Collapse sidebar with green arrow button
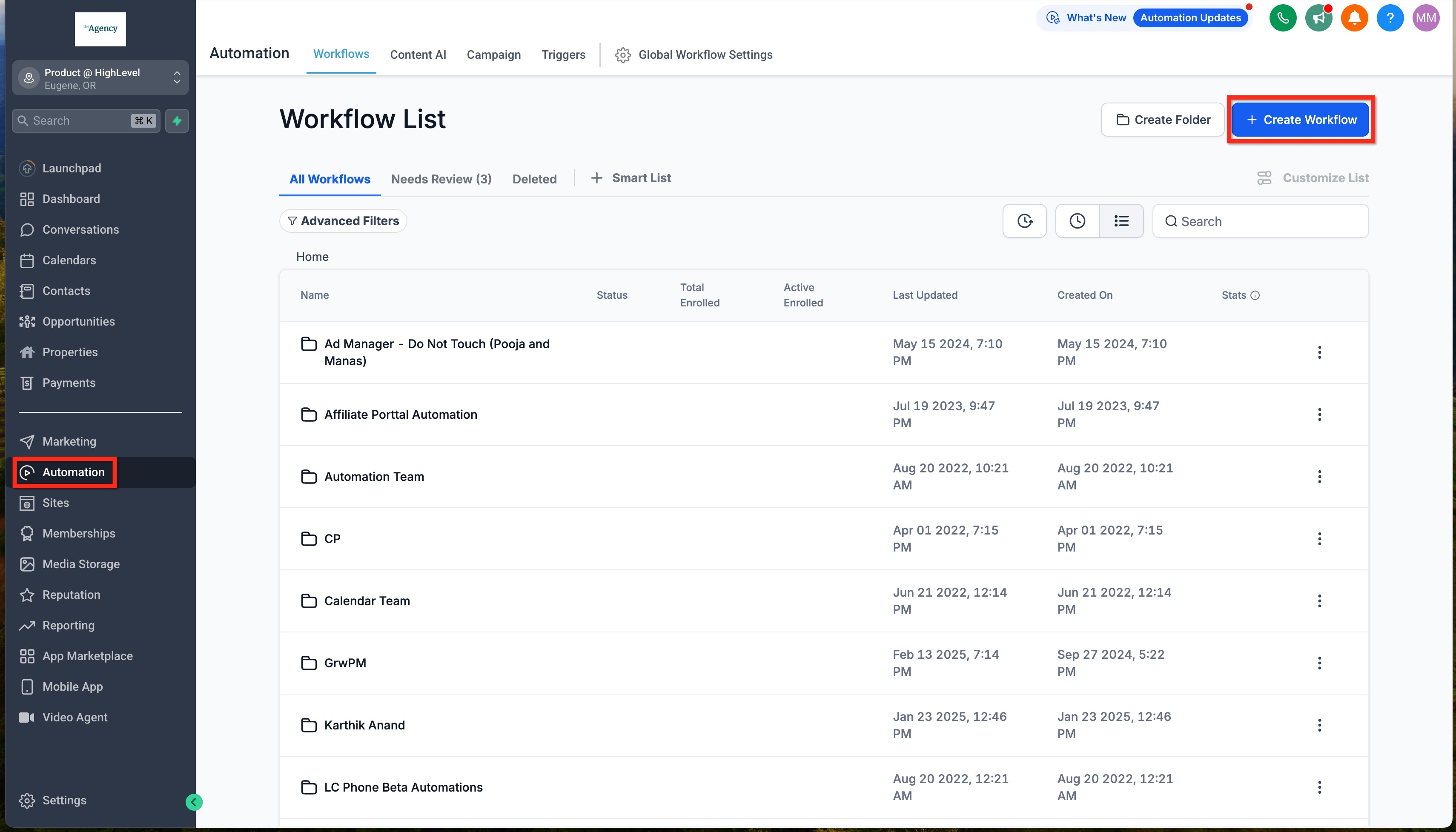The height and width of the screenshot is (832, 1456). click(x=194, y=802)
